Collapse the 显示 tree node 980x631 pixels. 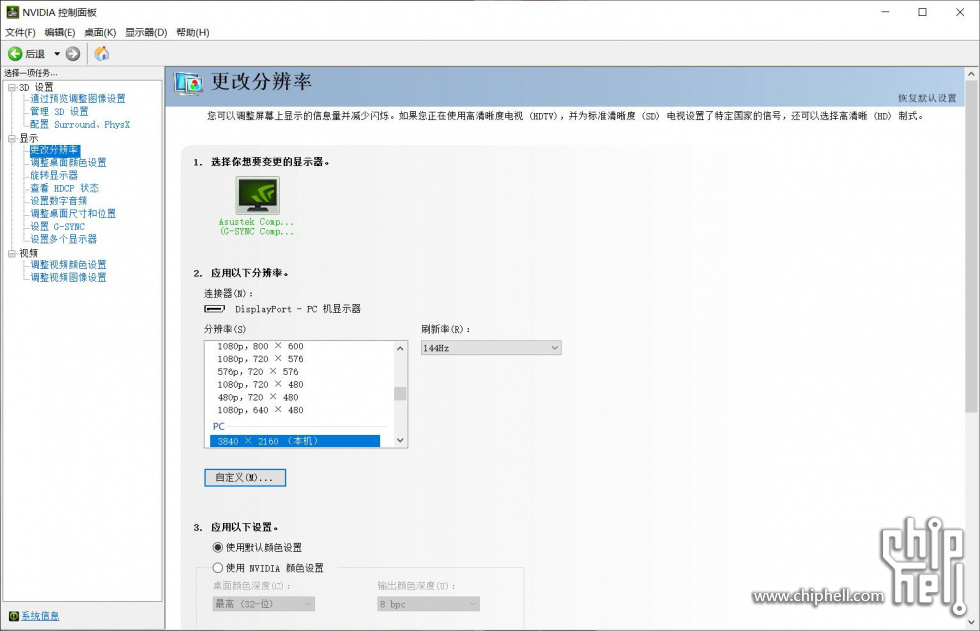[12, 138]
